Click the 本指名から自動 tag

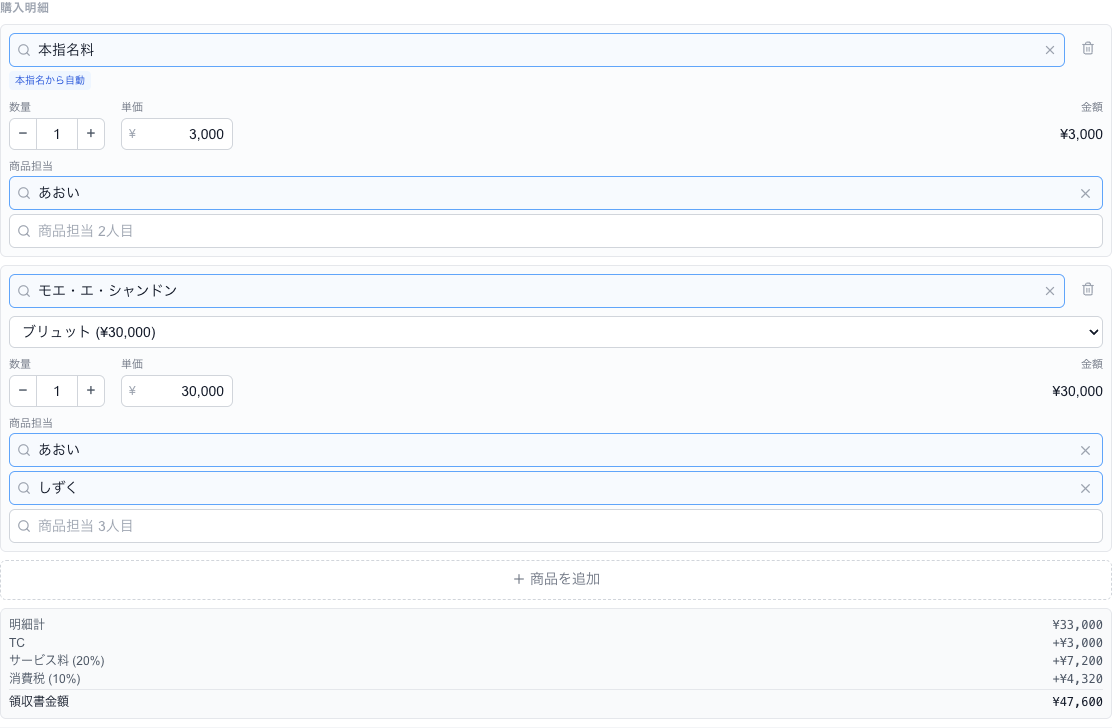[x=50, y=80]
